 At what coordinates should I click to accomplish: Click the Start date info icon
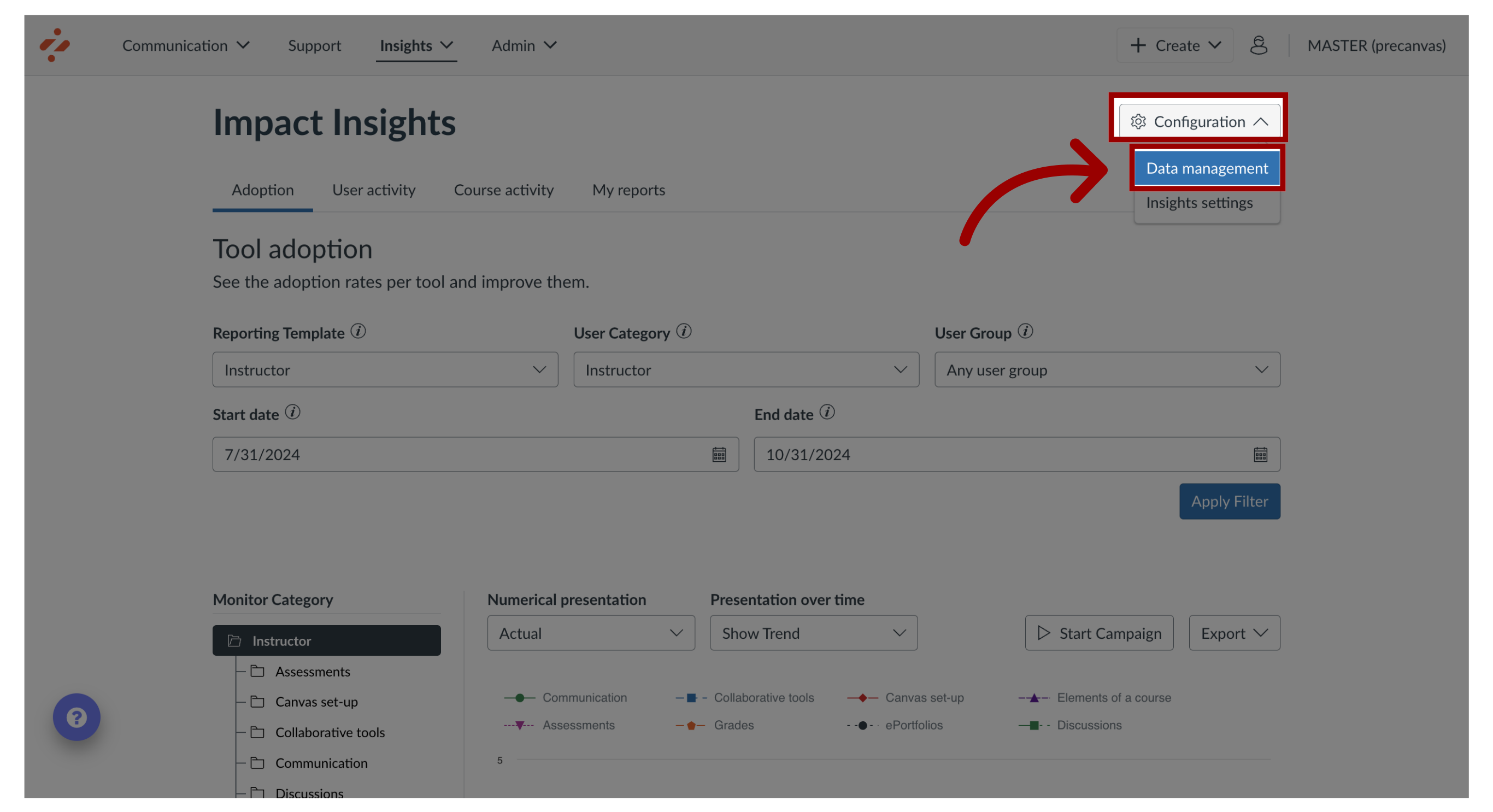click(293, 412)
